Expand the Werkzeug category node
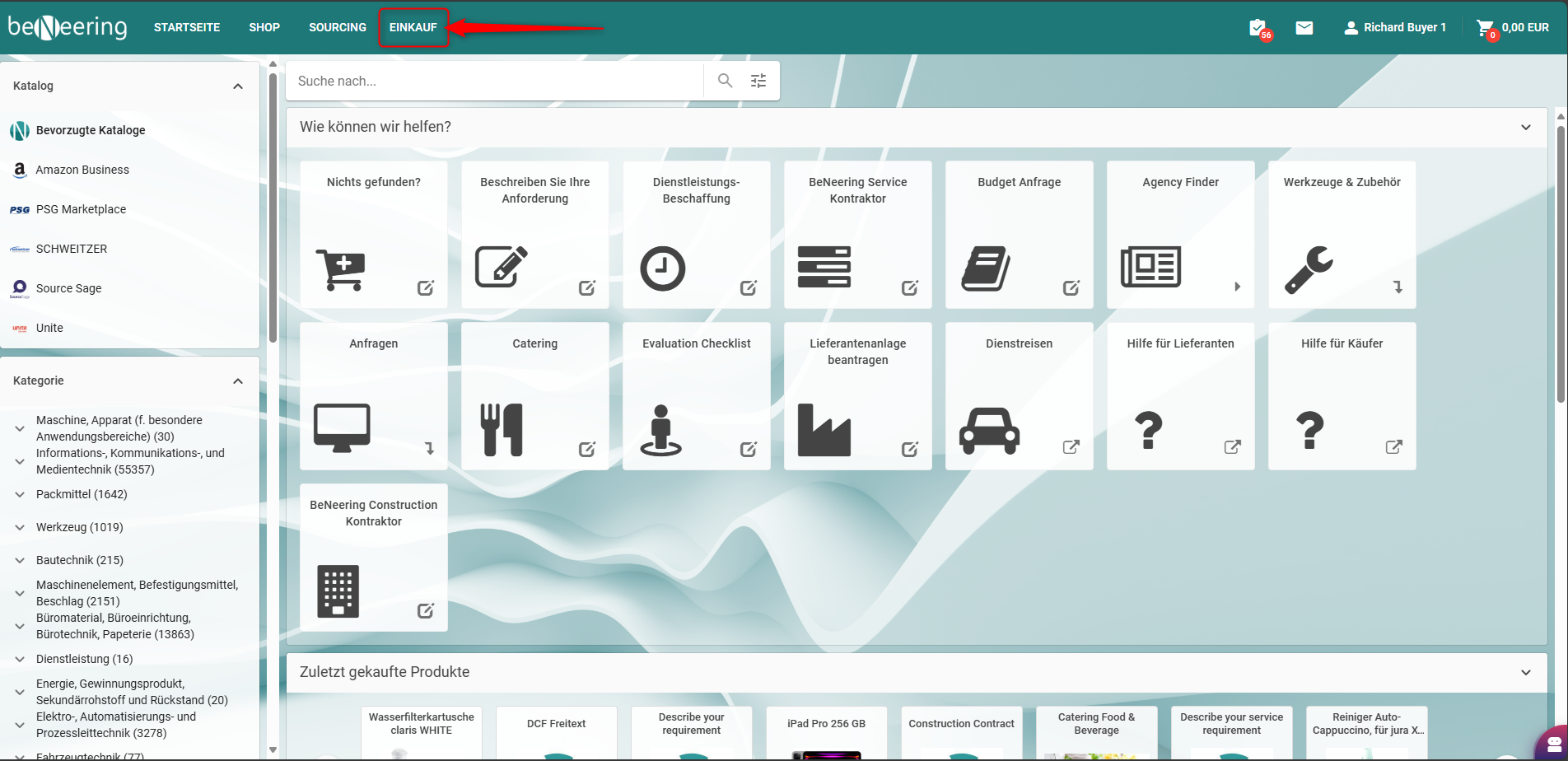Screen dimensions: 1568x761 point(20,528)
